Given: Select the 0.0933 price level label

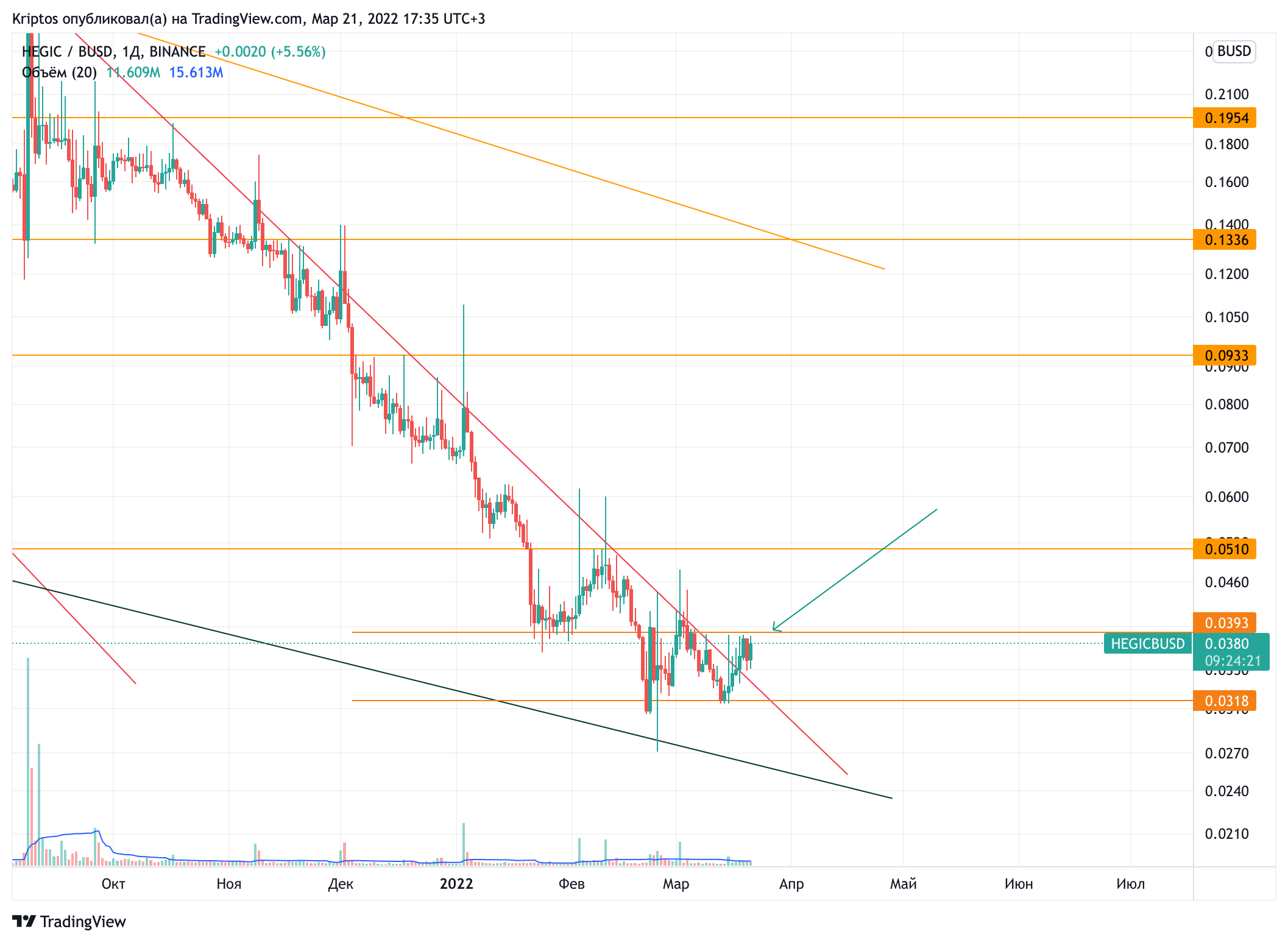Looking at the screenshot, I should pos(1225,355).
